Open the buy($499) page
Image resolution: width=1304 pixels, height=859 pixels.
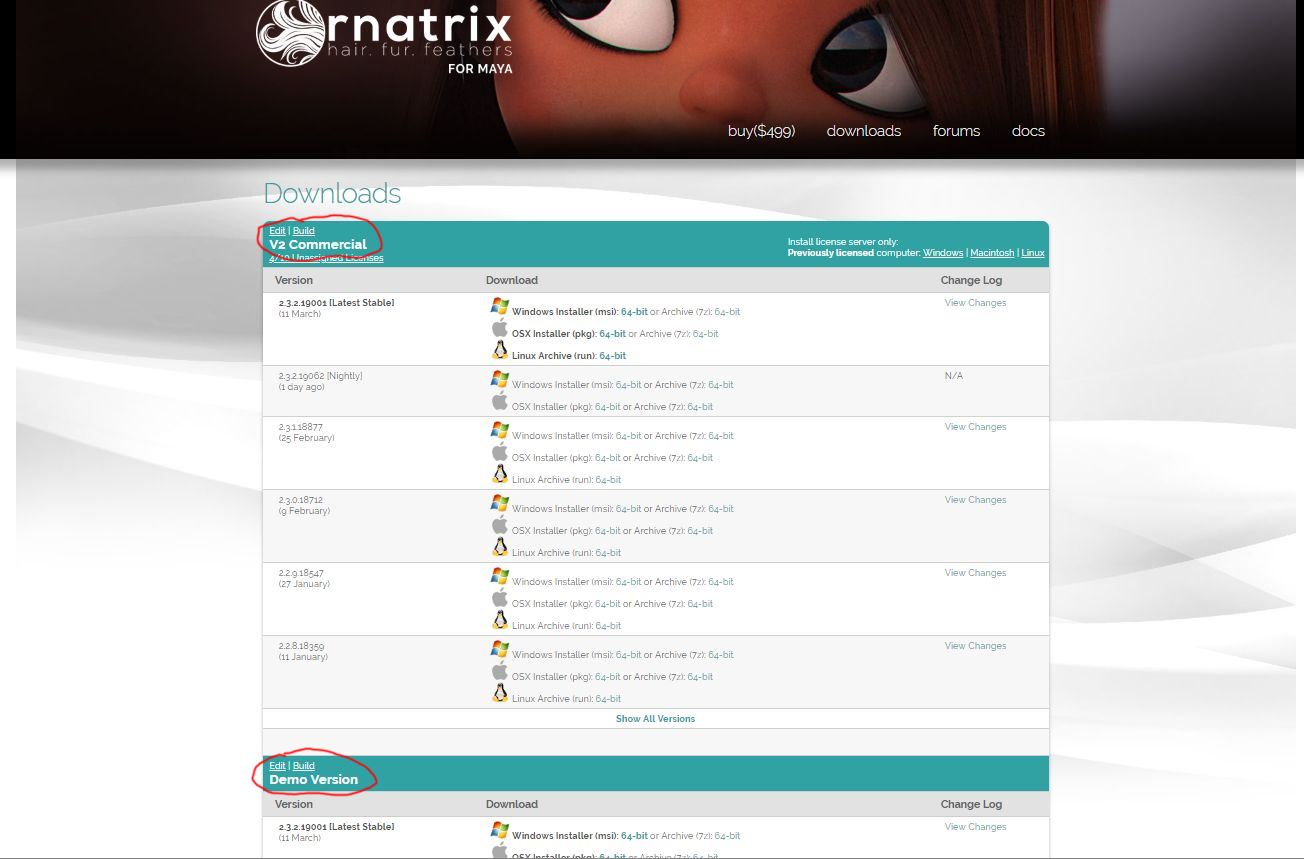pos(761,131)
